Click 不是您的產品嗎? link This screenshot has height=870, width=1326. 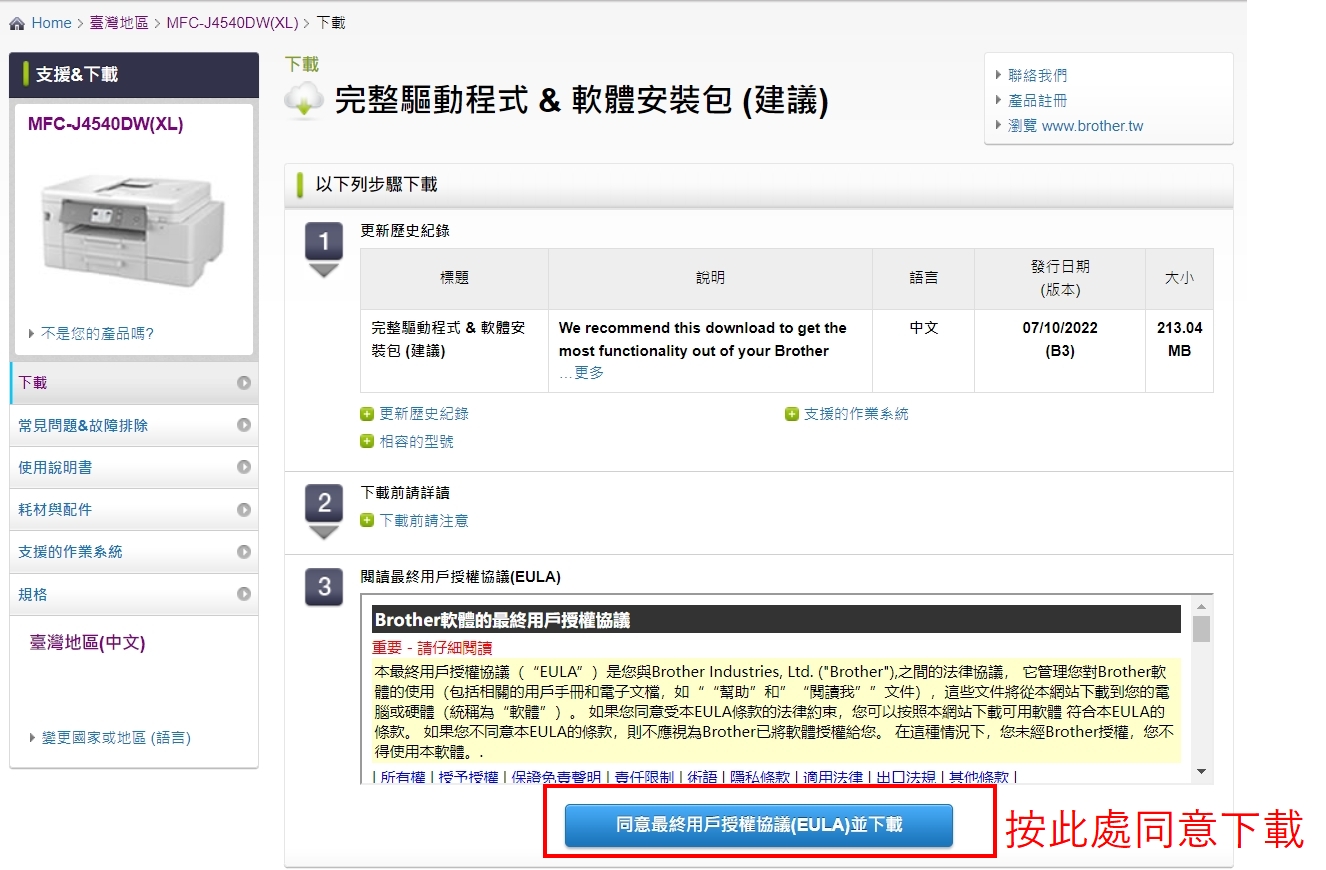click(98, 333)
